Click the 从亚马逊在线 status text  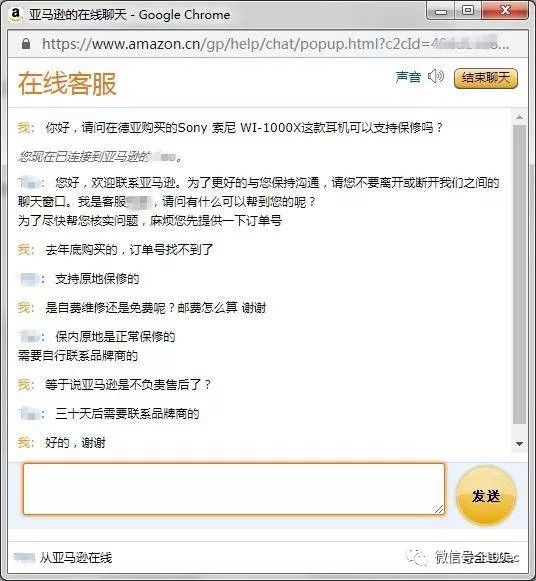coord(76,557)
